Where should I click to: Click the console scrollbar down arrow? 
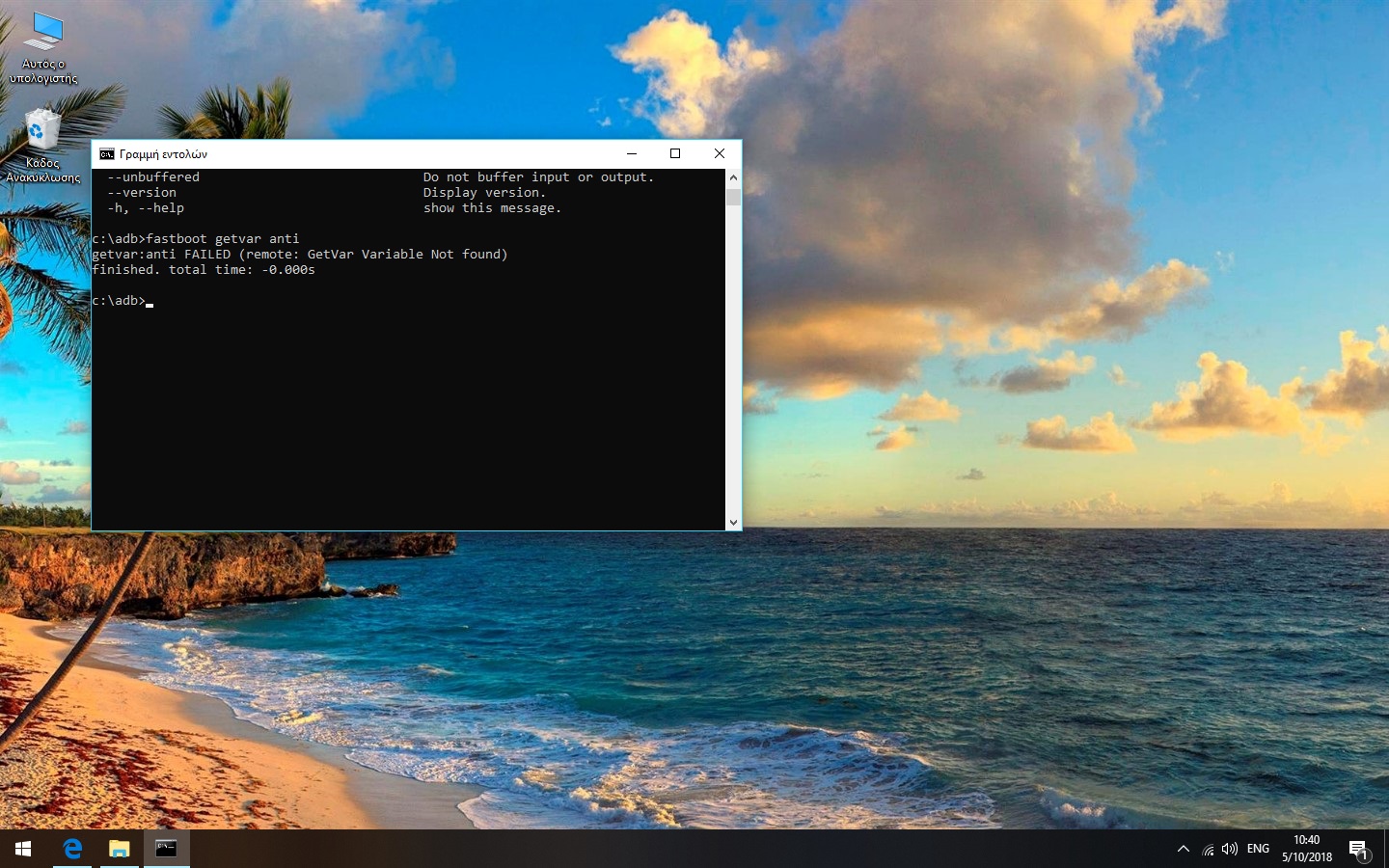coord(733,523)
